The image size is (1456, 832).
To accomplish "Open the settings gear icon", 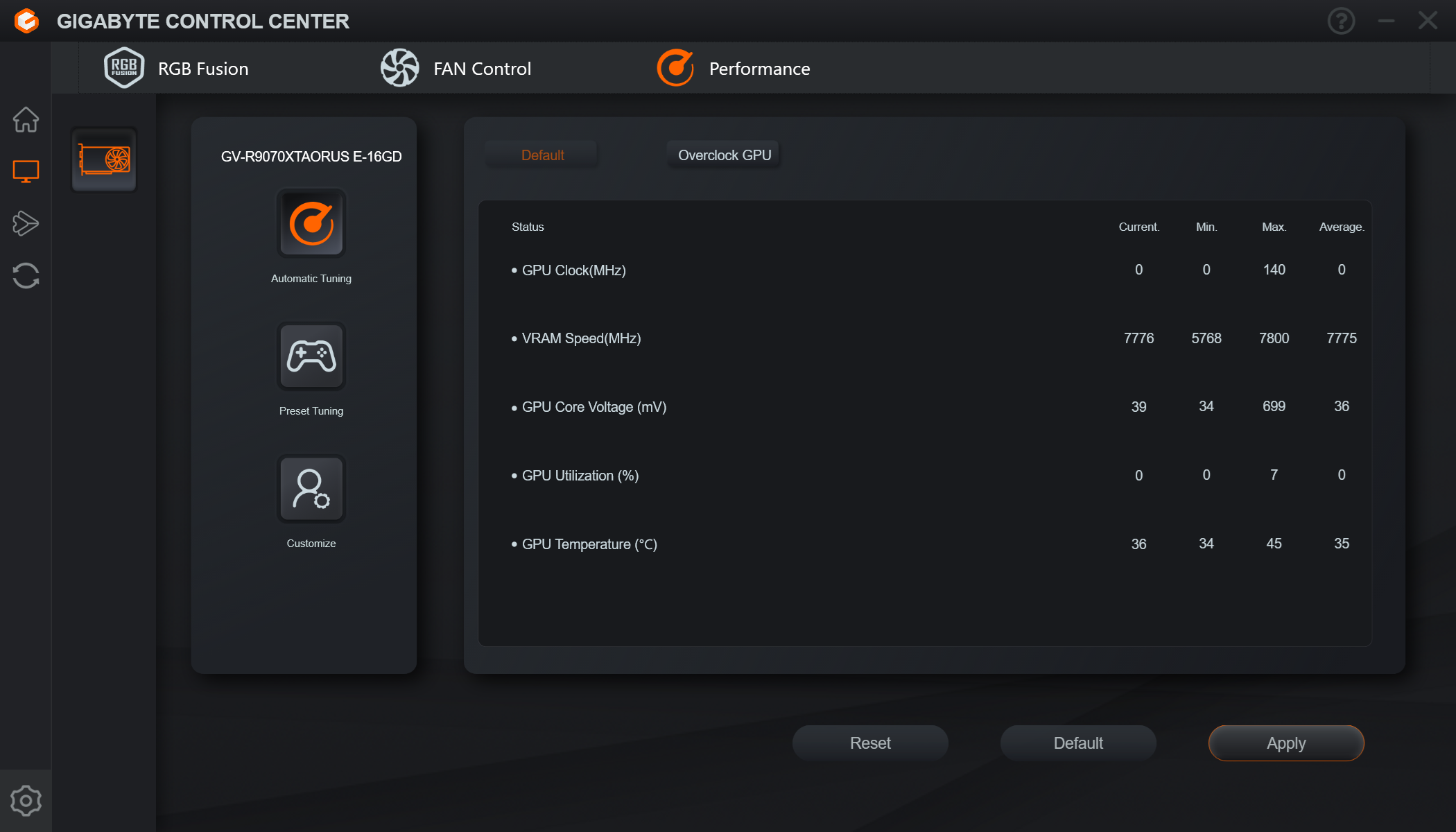I will (26, 801).
